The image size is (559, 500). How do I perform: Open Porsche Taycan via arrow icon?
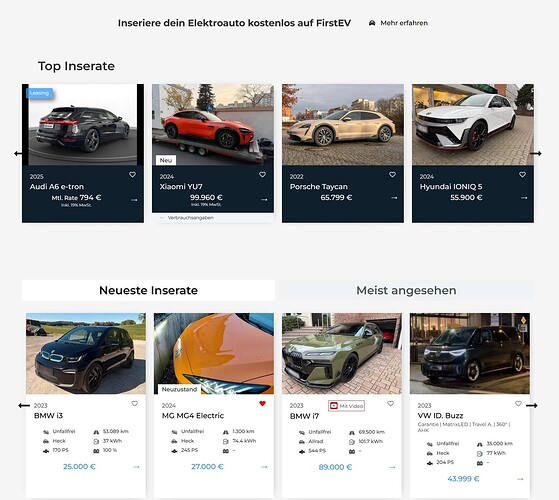pos(394,198)
